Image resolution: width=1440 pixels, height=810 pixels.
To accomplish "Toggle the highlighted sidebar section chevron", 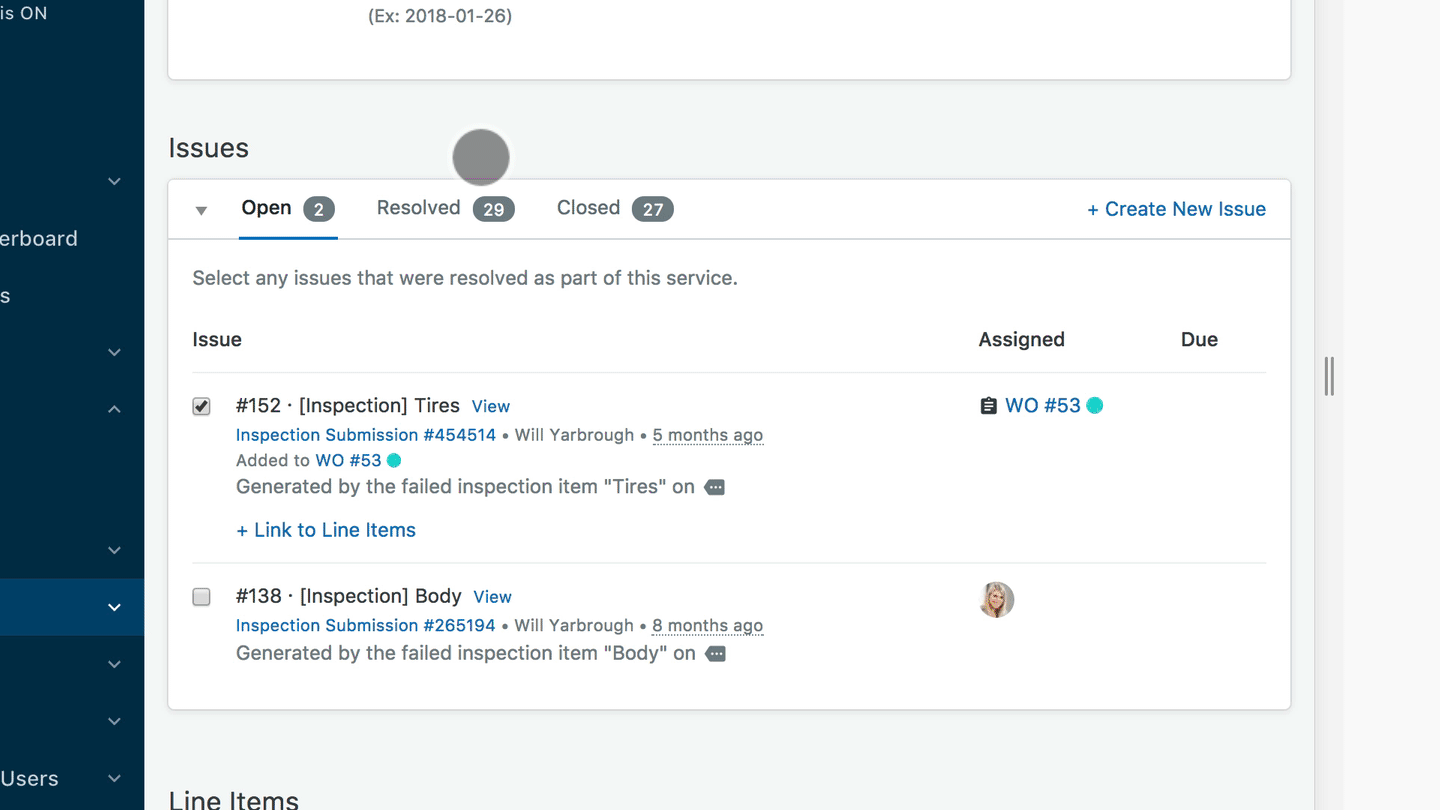I will (114, 607).
